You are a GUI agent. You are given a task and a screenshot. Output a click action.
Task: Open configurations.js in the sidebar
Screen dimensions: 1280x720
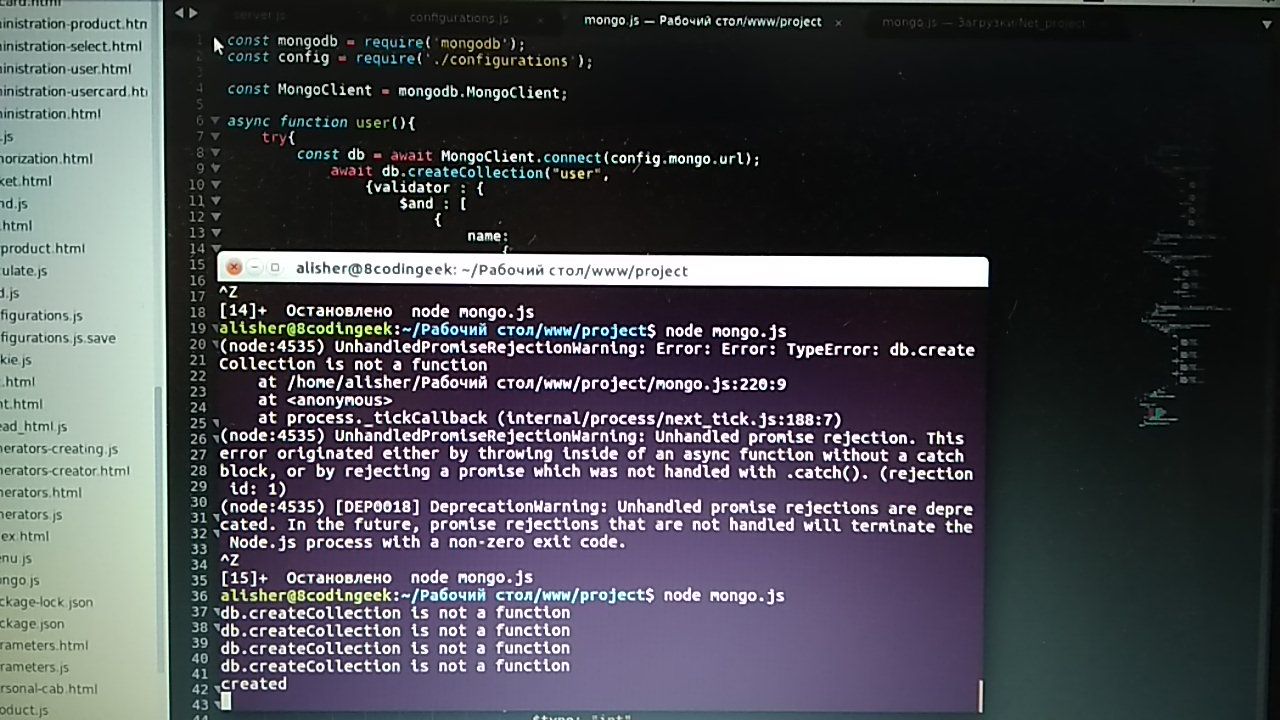42,316
